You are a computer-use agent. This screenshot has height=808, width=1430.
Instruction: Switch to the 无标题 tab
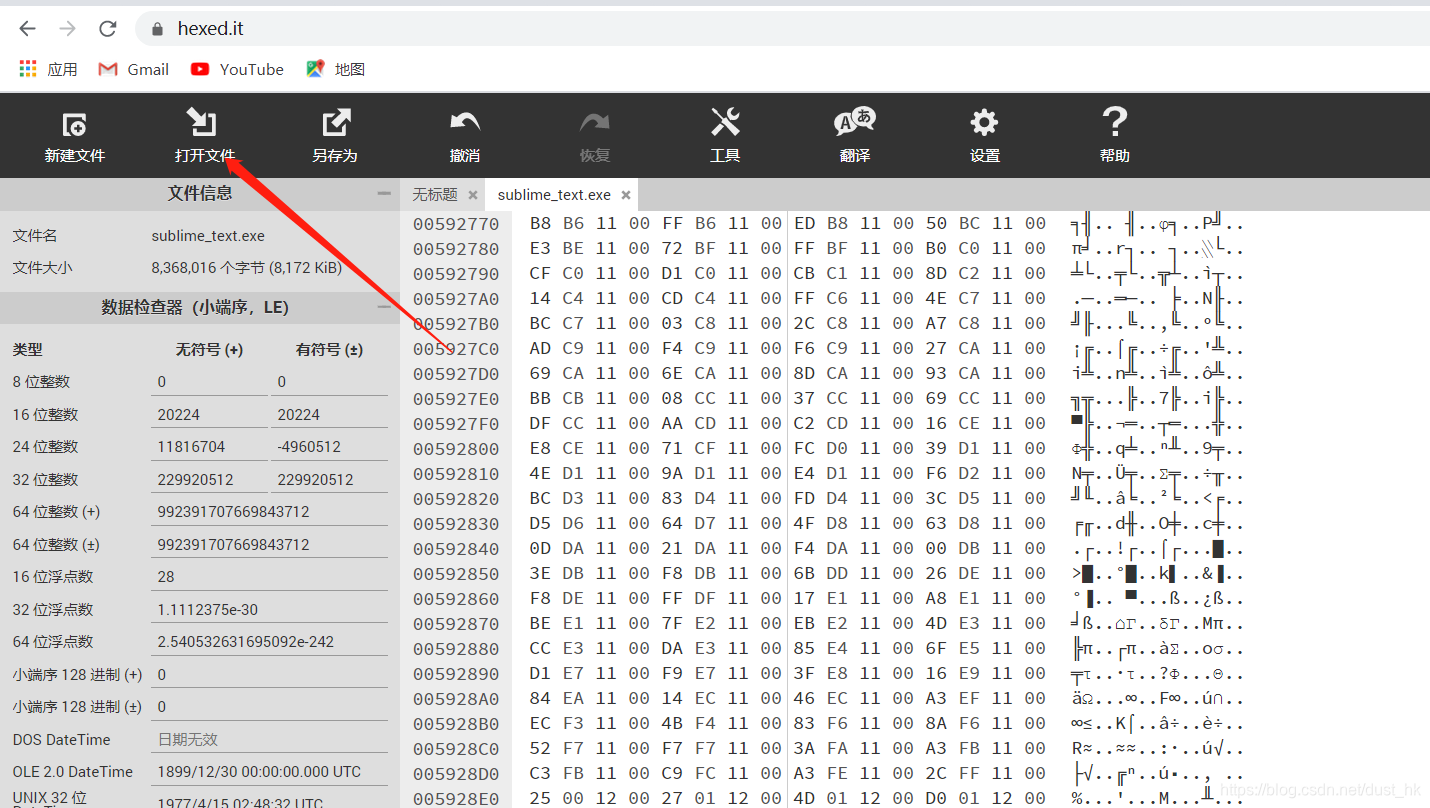tap(435, 195)
